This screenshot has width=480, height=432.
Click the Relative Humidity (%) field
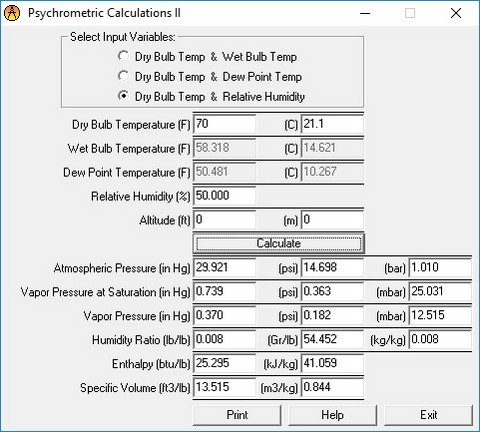point(224,196)
